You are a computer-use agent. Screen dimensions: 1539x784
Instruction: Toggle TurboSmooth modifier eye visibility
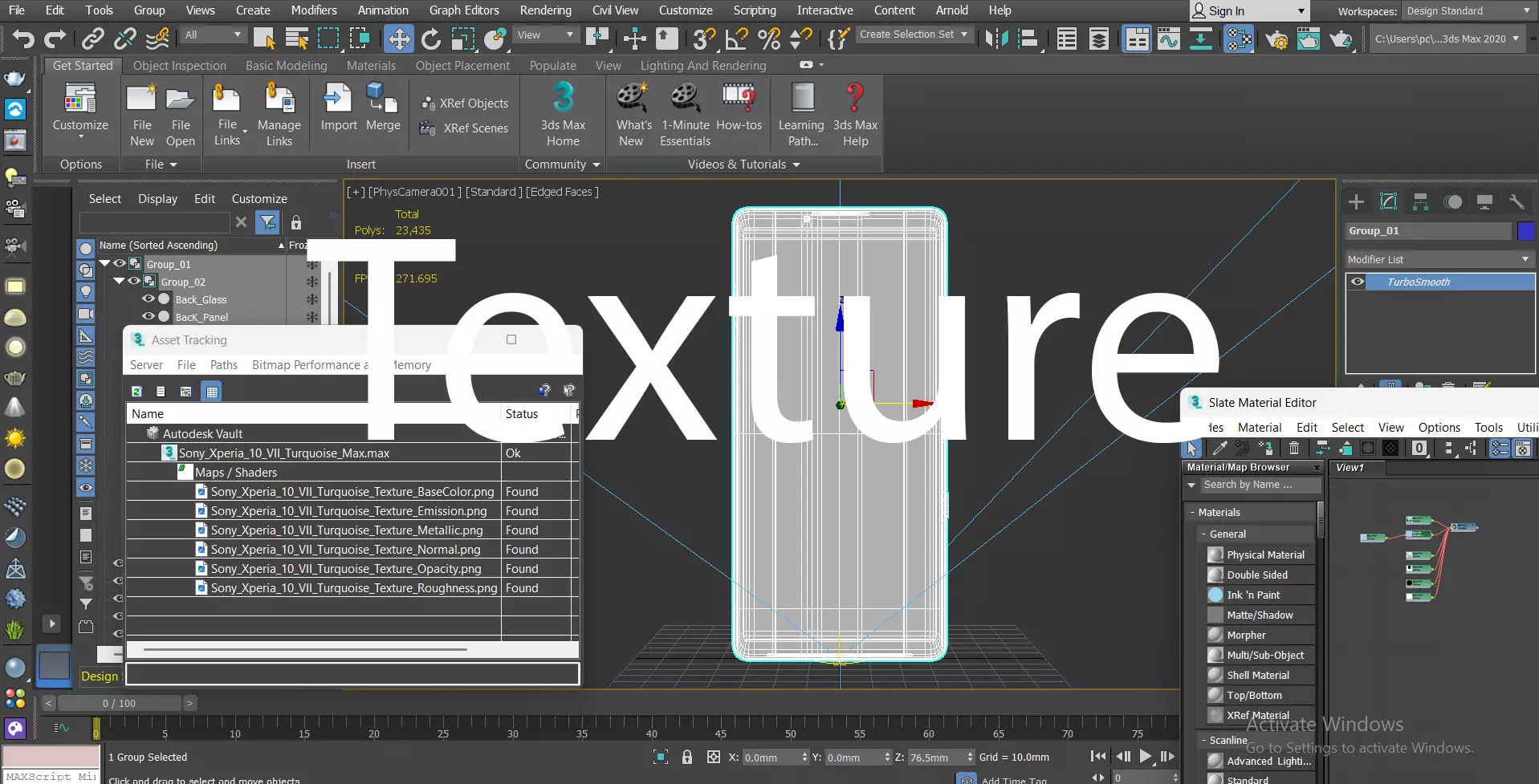click(1357, 282)
